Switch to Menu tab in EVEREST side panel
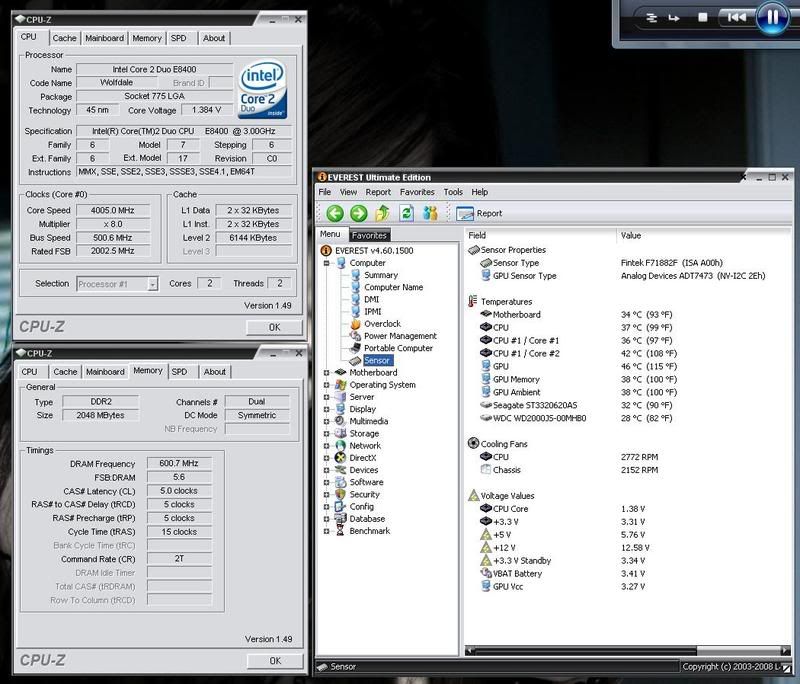Screen dimensions: 800x684 pos(330,234)
